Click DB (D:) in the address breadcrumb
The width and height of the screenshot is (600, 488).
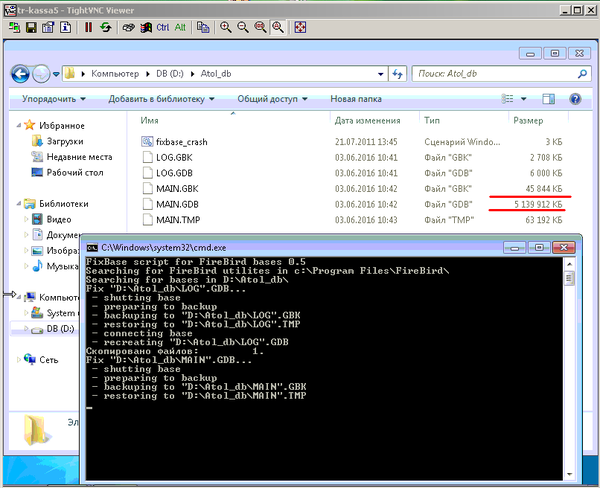(170, 73)
